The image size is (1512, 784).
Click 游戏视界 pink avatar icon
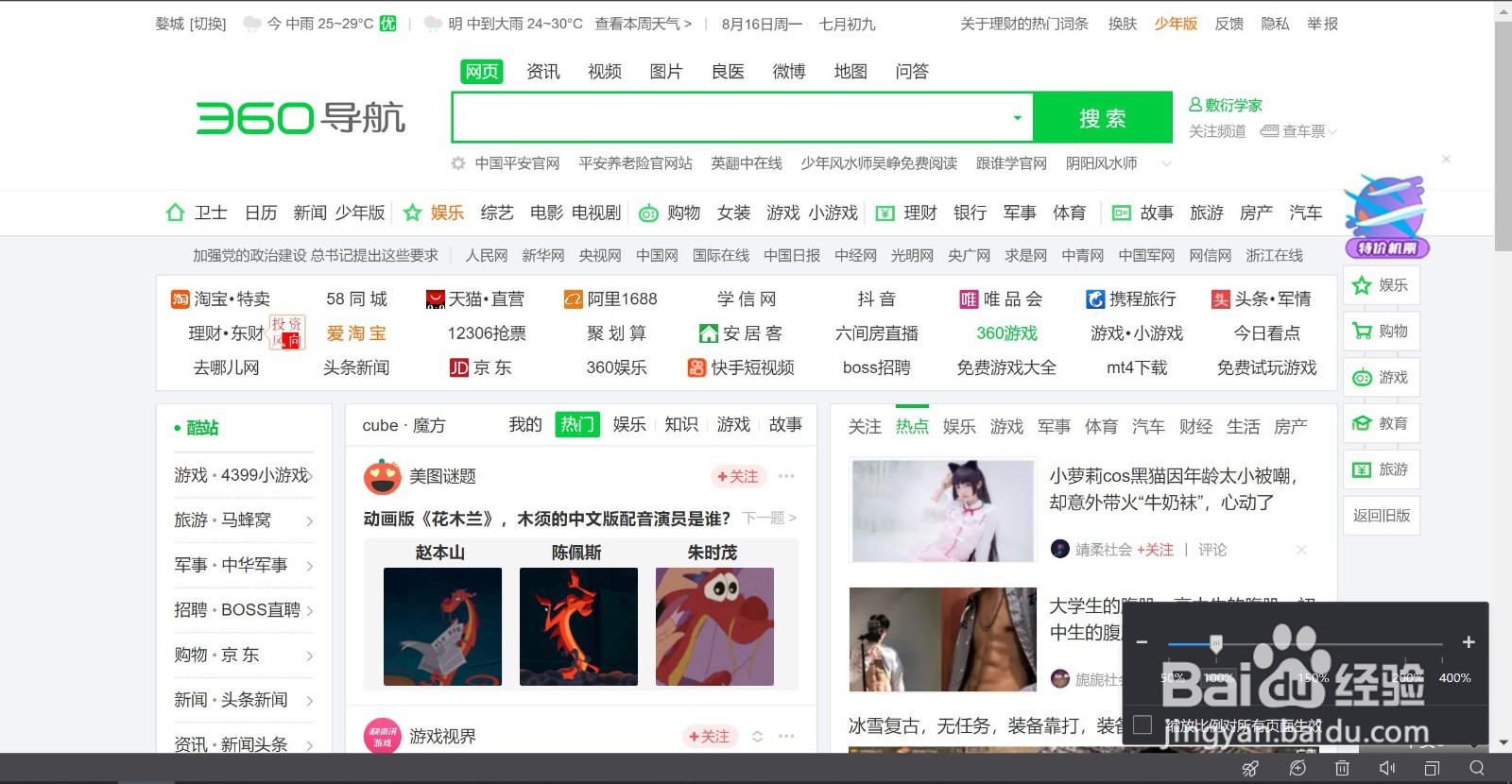383,737
